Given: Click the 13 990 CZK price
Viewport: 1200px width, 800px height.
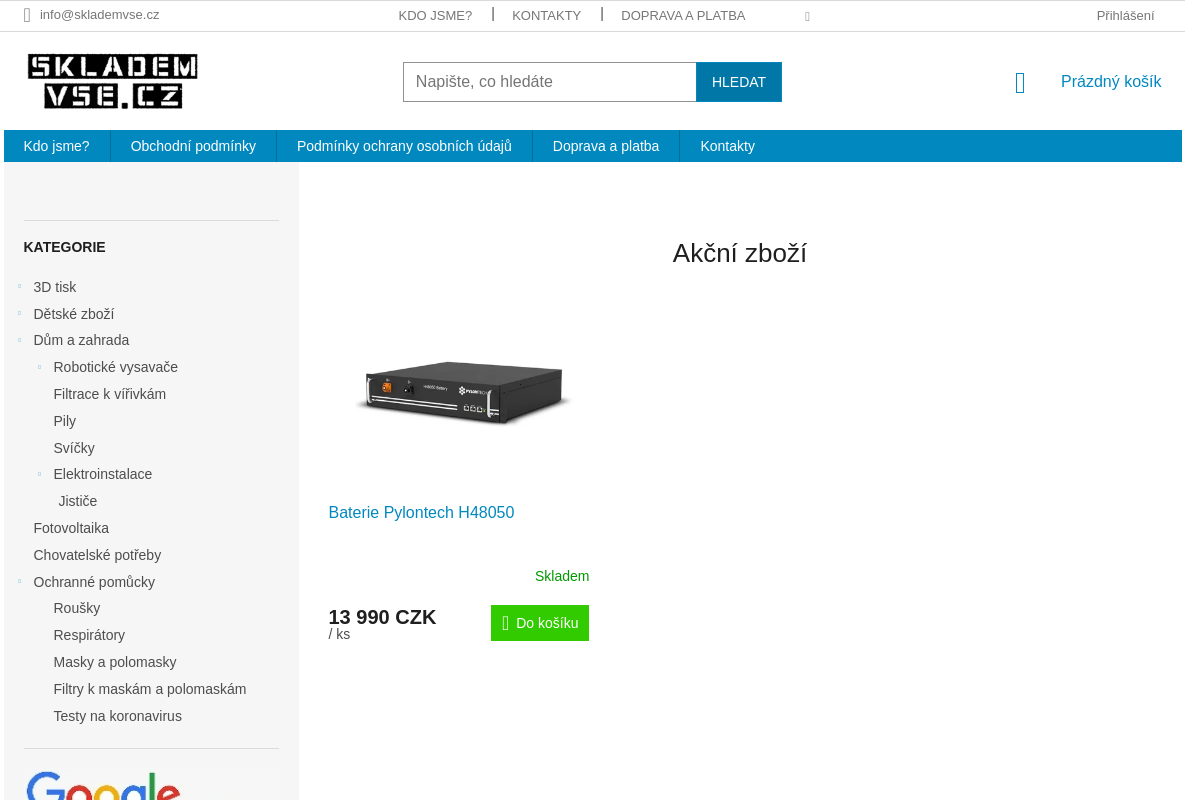Looking at the screenshot, I should pos(382,617).
